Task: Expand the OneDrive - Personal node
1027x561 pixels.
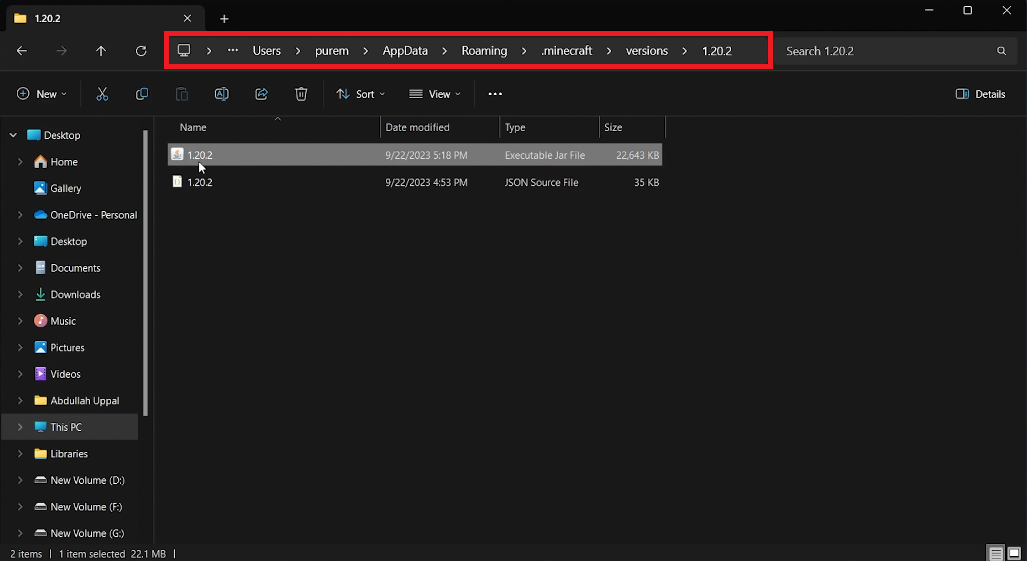Action: click(x=20, y=215)
